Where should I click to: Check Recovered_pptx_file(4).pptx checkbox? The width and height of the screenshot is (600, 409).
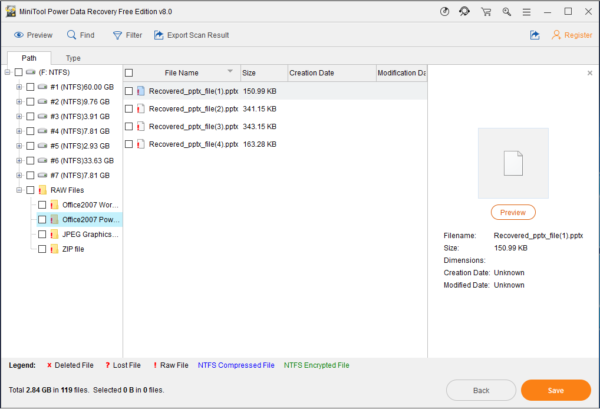point(129,144)
